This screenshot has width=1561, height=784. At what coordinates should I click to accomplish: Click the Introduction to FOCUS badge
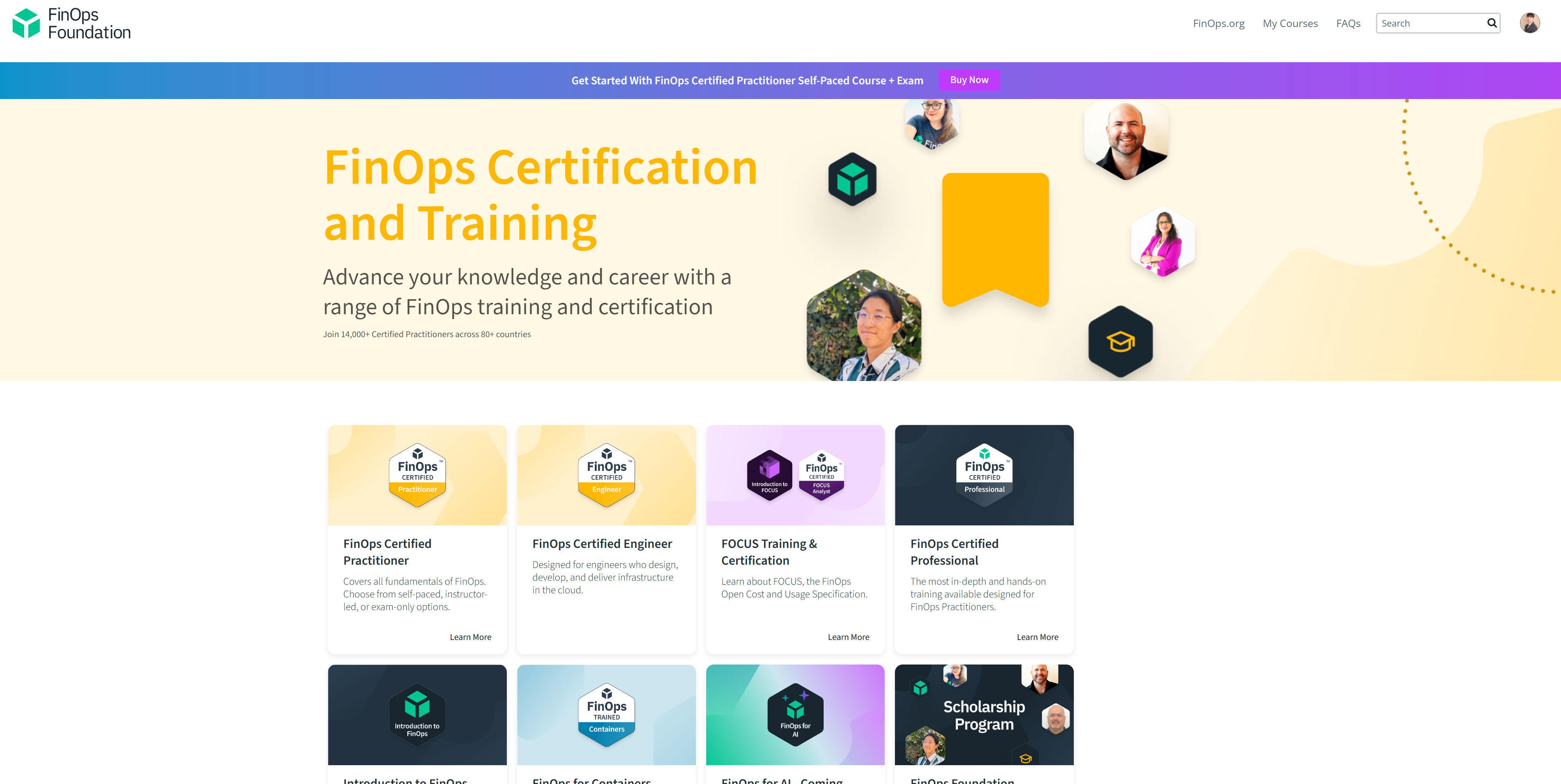(x=769, y=475)
